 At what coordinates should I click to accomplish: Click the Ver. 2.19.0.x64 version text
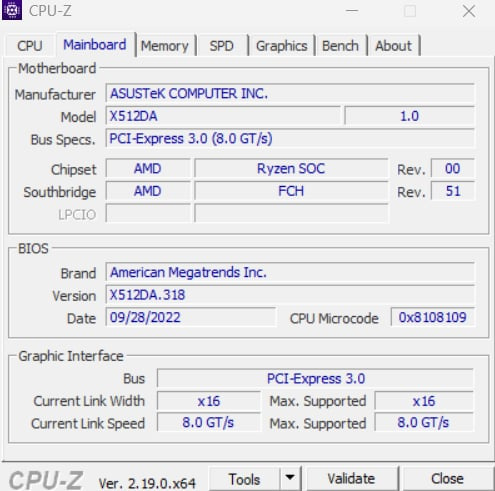pyautogui.click(x=147, y=483)
